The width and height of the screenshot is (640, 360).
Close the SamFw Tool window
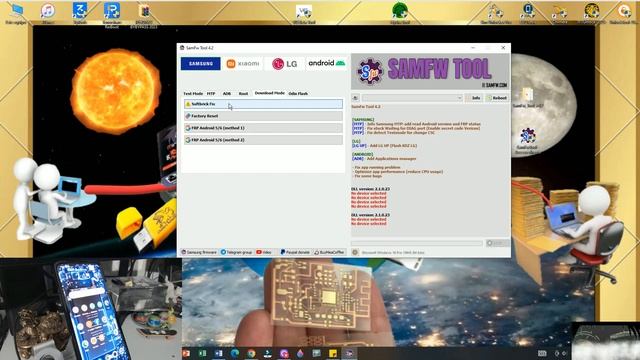point(503,48)
